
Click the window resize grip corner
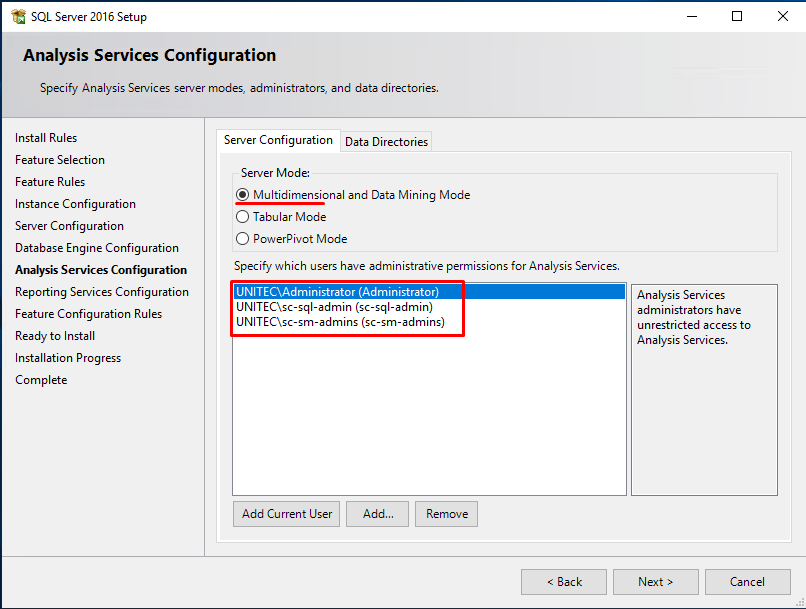[x=800, y=603]
